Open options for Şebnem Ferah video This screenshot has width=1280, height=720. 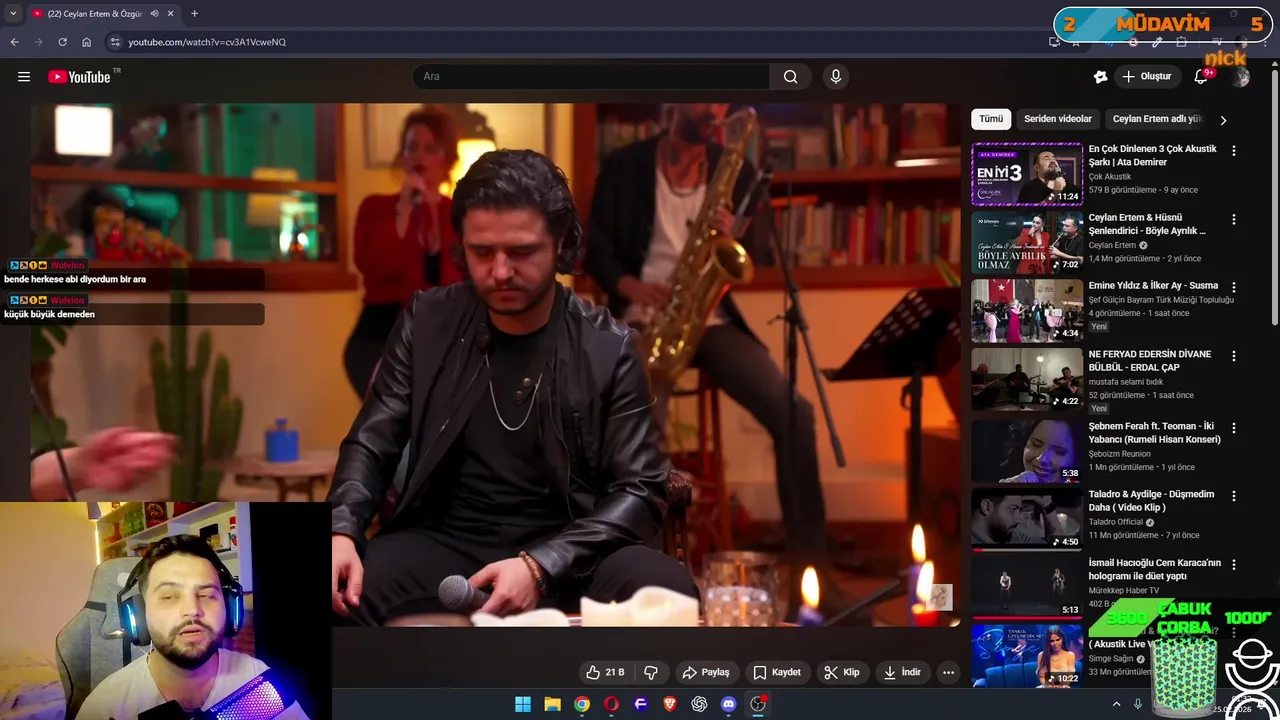[x=1233, y=427]
